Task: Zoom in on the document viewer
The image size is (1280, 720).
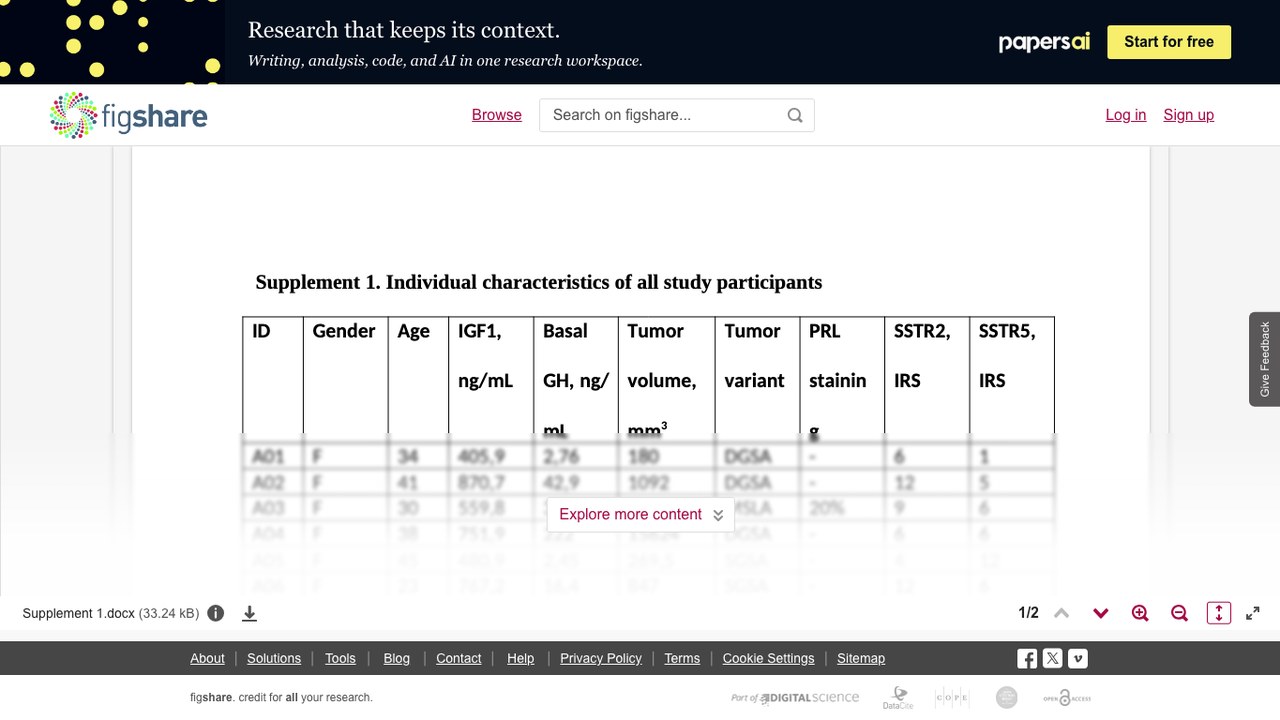Action: pos(1140,613)
